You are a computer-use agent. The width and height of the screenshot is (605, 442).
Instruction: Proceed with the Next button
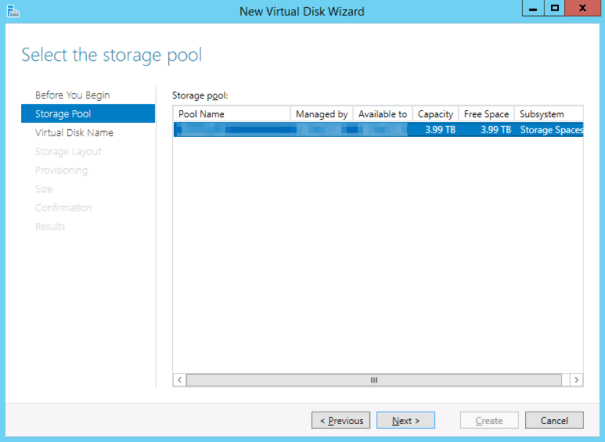coord(405,420)
